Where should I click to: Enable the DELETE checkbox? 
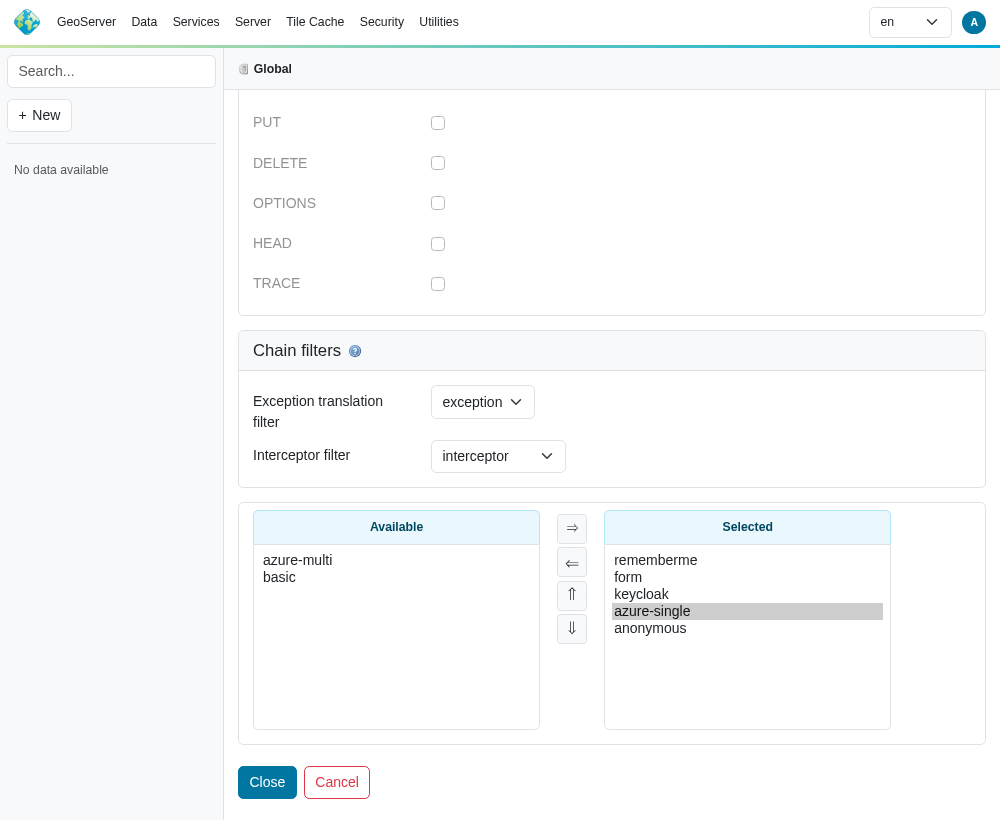(438, 163)
